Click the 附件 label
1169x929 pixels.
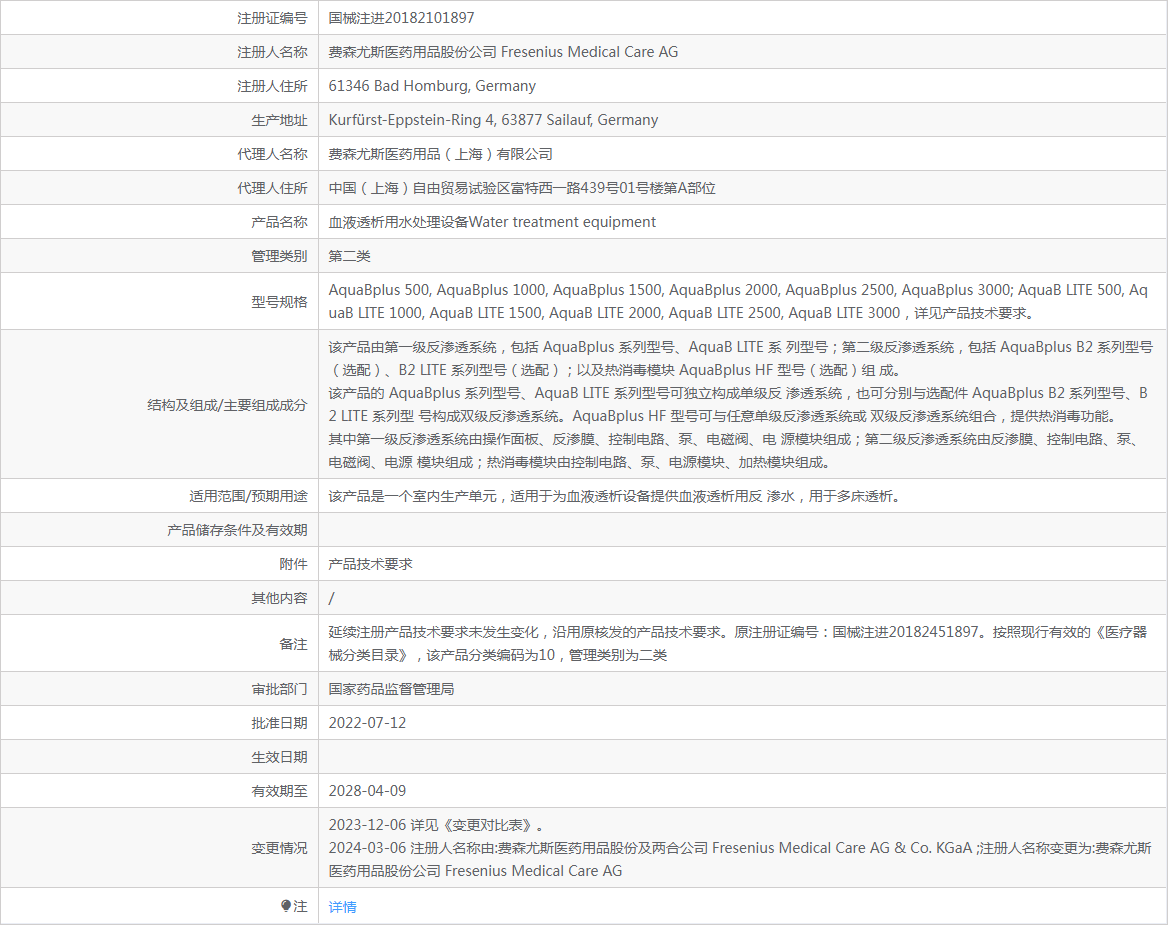tap(293, 564)
